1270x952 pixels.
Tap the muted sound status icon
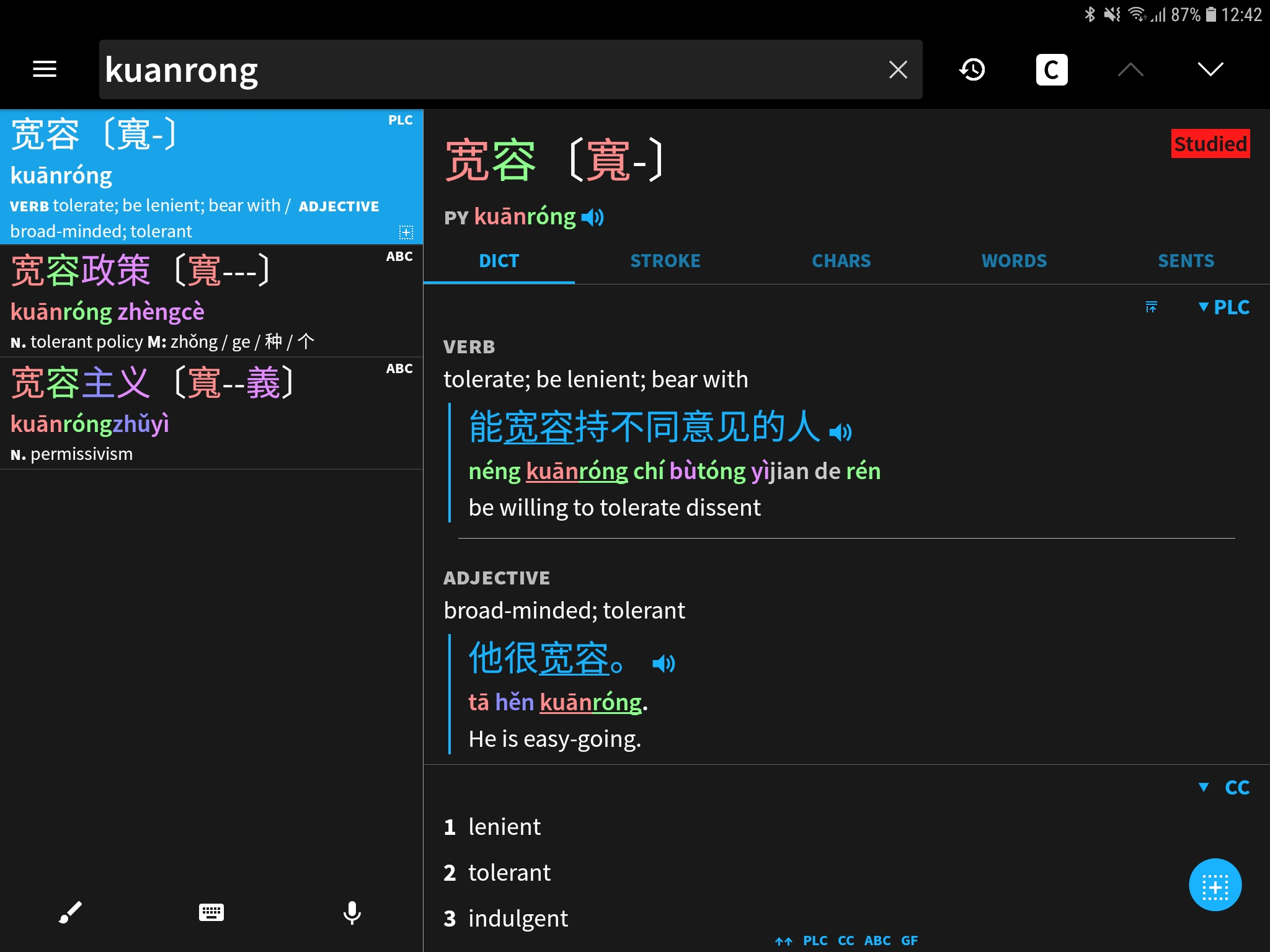click(x=1112, y=14)
